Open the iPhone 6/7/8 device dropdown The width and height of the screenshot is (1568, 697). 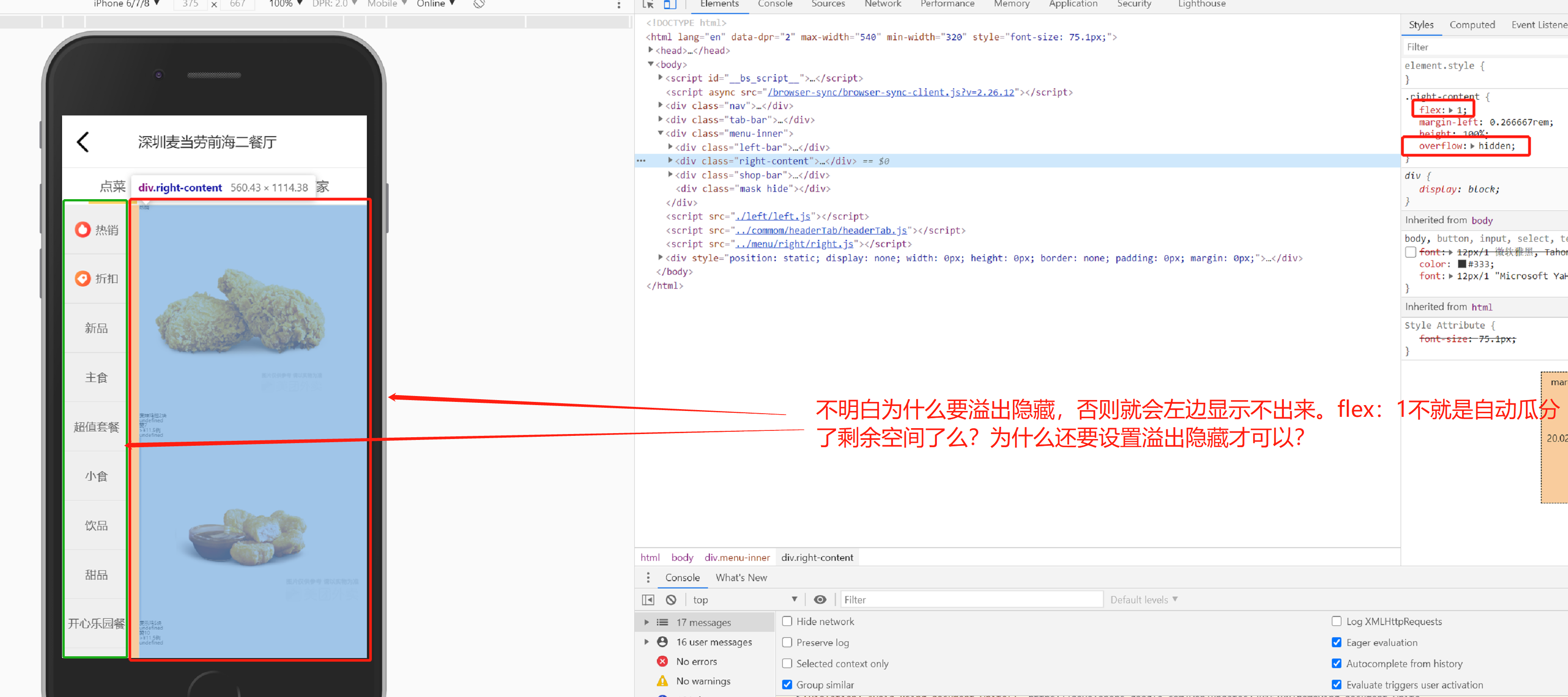pyautogui.click(x=126, y=4)
